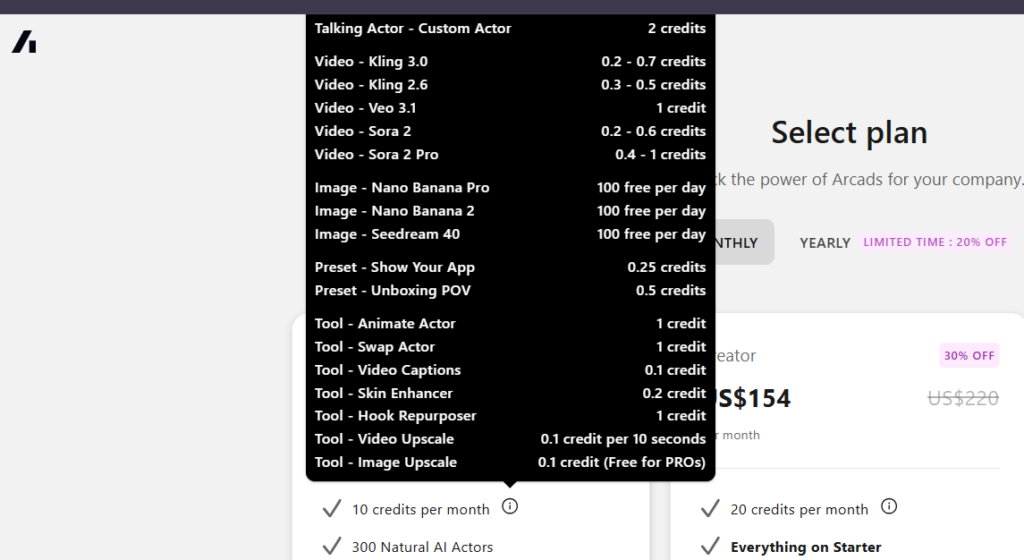This screenshot has height=560, width=1024.
Task: Click the Tool - Animate Actor row
Action: click(x=510, y=324)
